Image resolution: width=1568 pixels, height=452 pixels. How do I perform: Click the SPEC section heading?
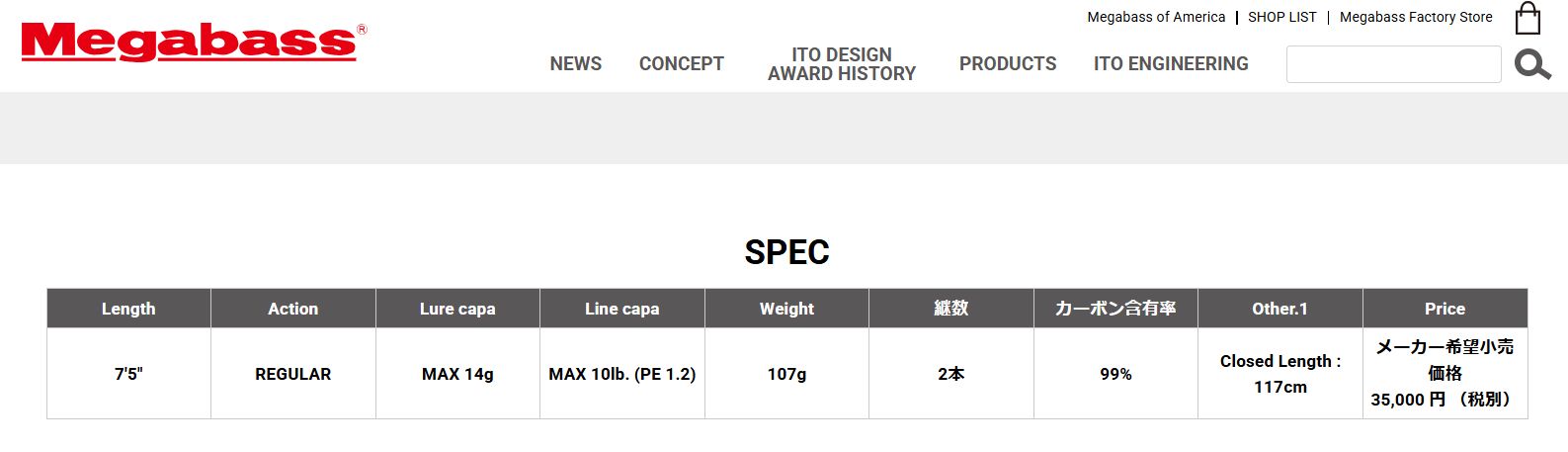(x=786, y=252)
